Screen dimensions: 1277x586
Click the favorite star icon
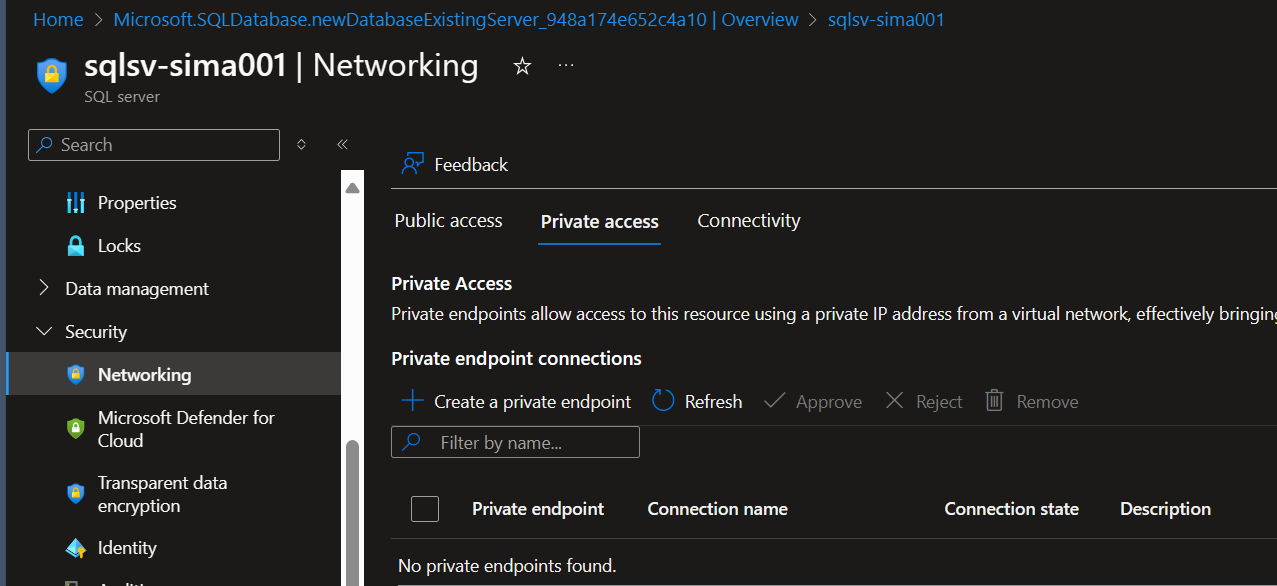(522, 66)
